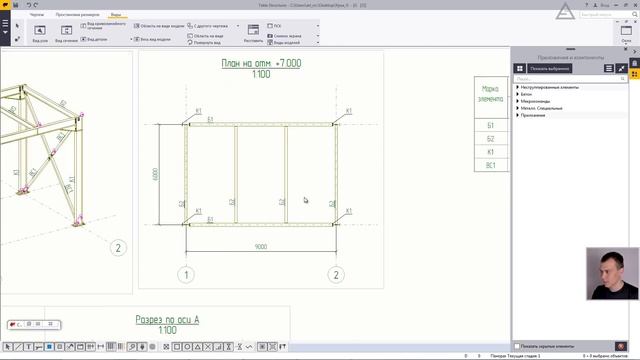This screenshot has width=640, height=360.
Task: Click Снимок экрана screenshot command
Action: pyautogui.click(x=284, y=36)
